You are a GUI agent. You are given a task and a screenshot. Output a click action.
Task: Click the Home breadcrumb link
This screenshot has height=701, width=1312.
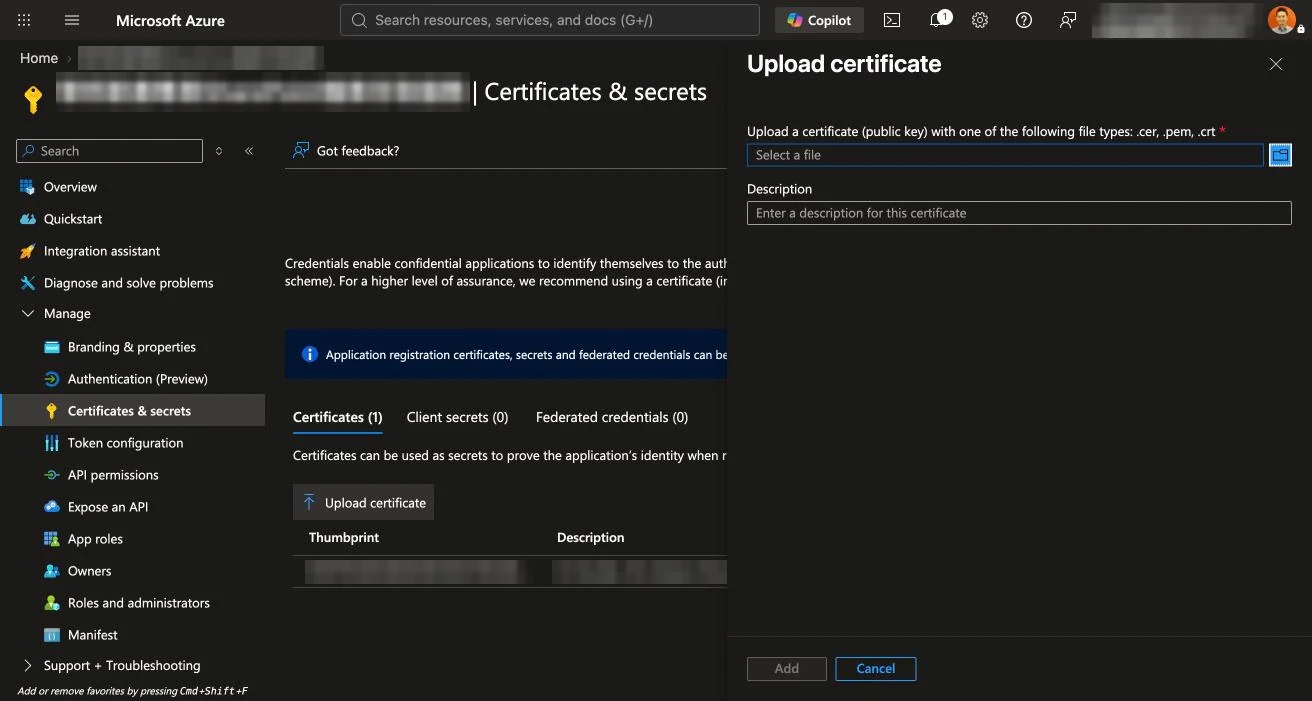tap(39, 58)
